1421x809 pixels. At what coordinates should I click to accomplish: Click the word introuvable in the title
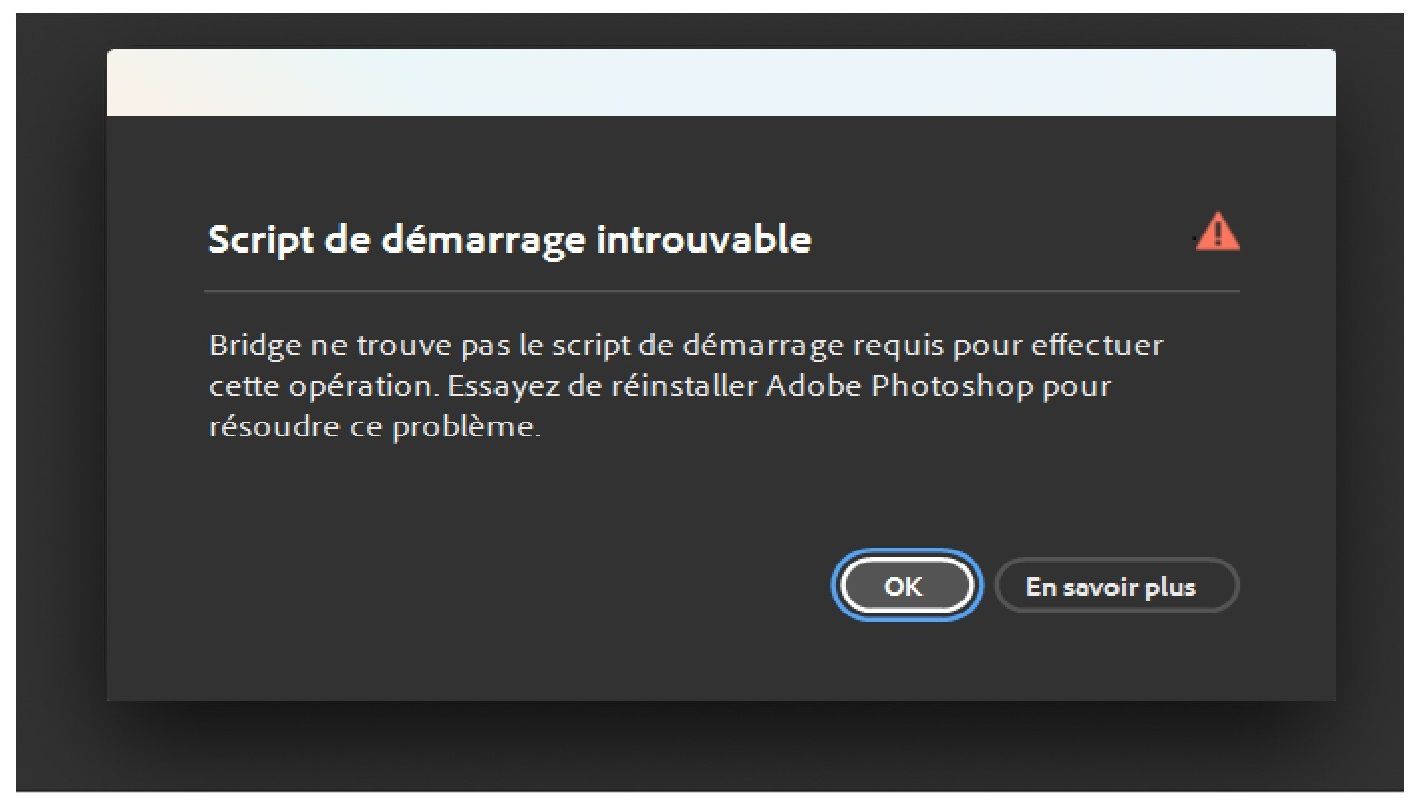click(704, 241)
